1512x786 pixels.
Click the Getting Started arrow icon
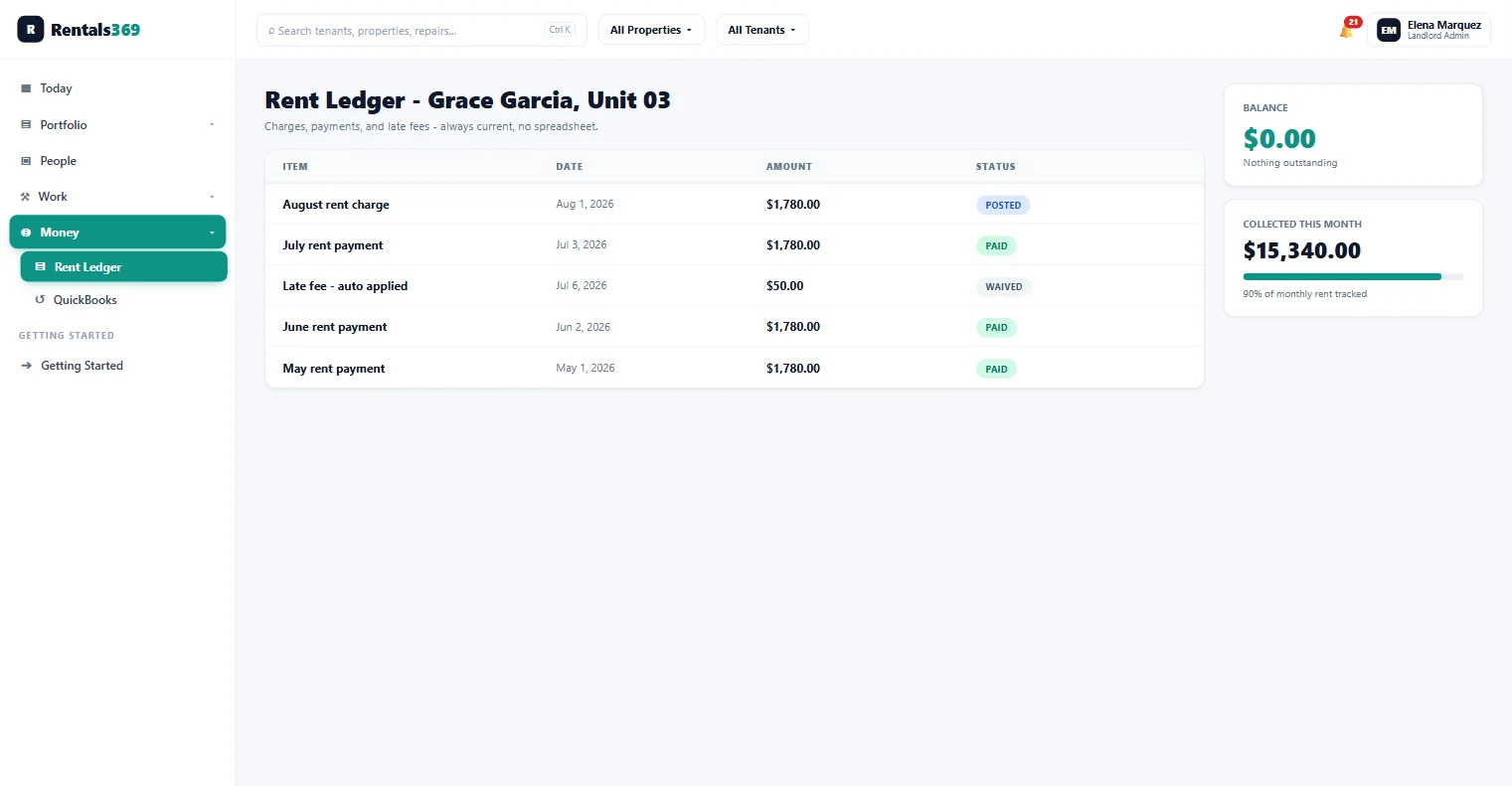tap(27, 366)
